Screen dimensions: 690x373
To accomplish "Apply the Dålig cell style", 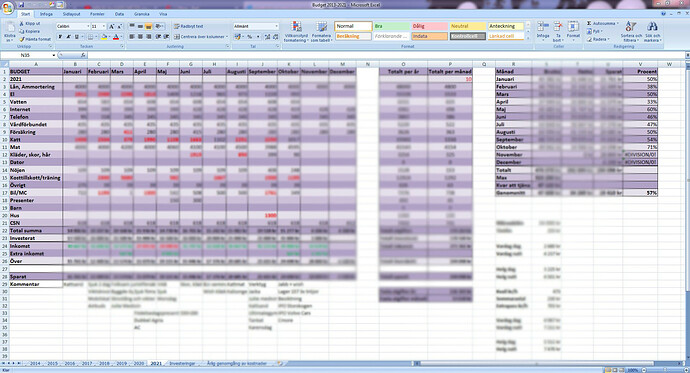I will 429,26.
